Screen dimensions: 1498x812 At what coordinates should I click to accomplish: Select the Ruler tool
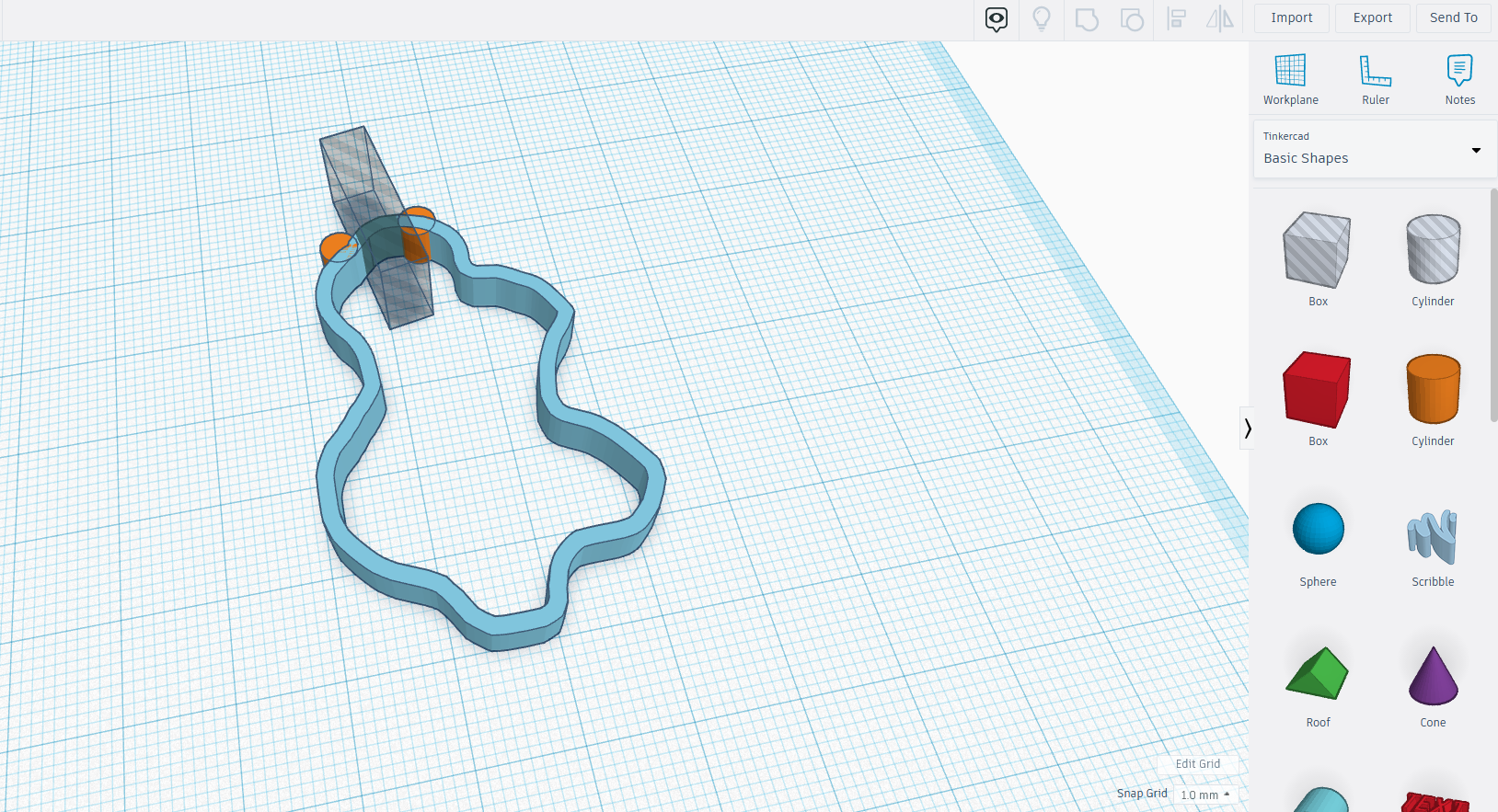coord(1376,79)
